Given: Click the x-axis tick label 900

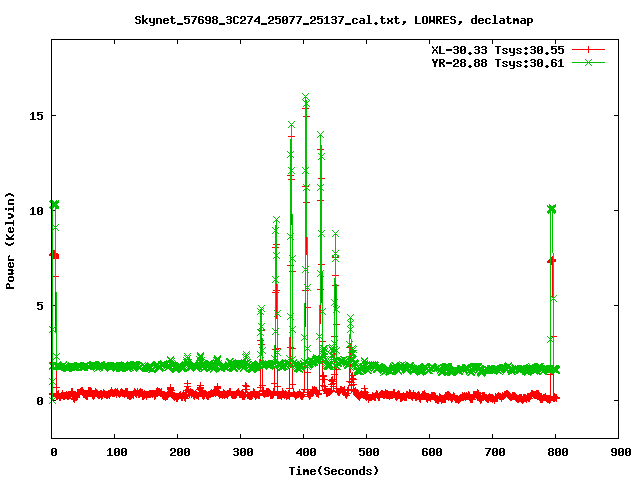Looking at the screenshot, I should [x=621, y=452].
